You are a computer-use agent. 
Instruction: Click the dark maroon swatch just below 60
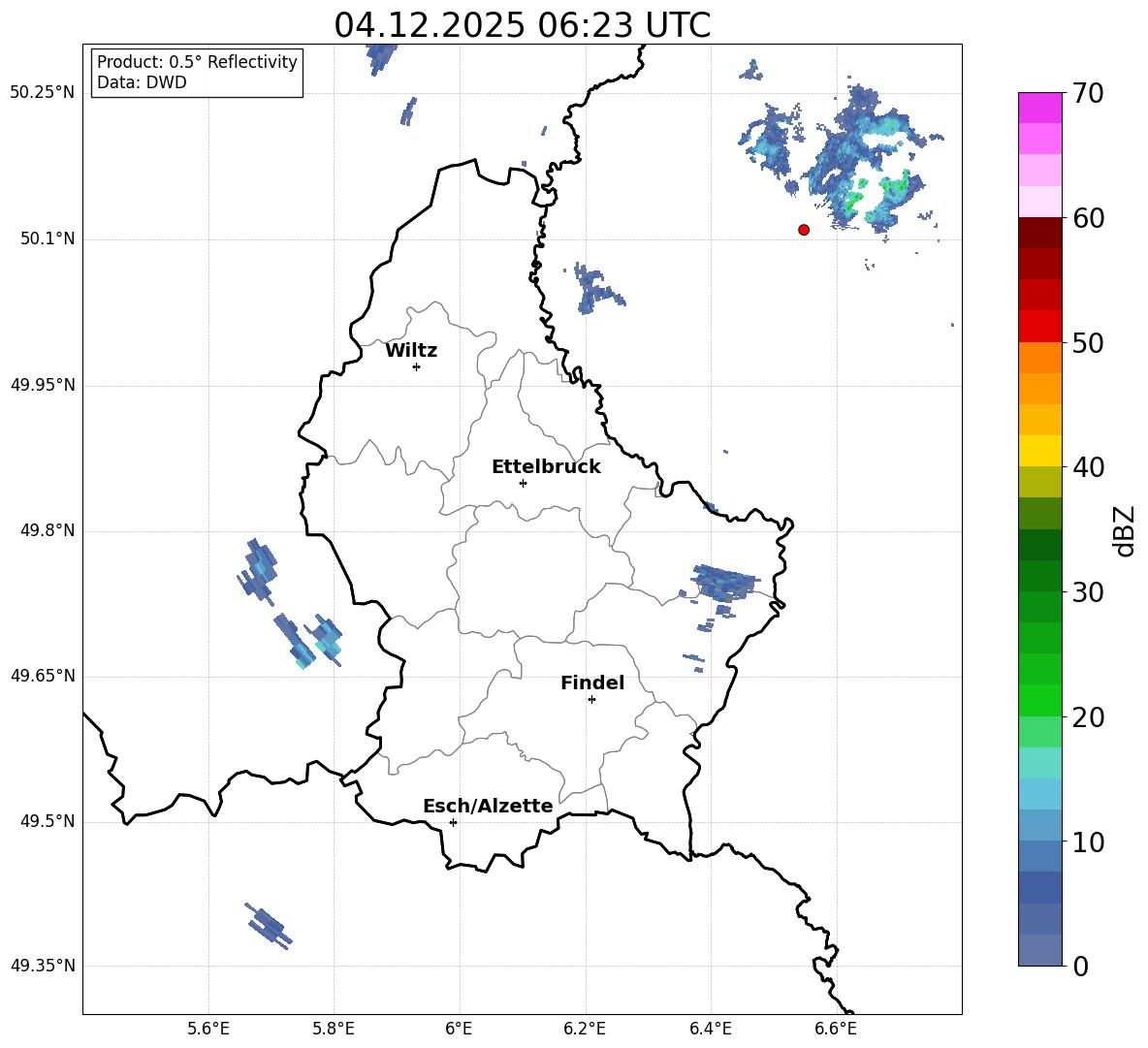click(x=1039, y=233)
